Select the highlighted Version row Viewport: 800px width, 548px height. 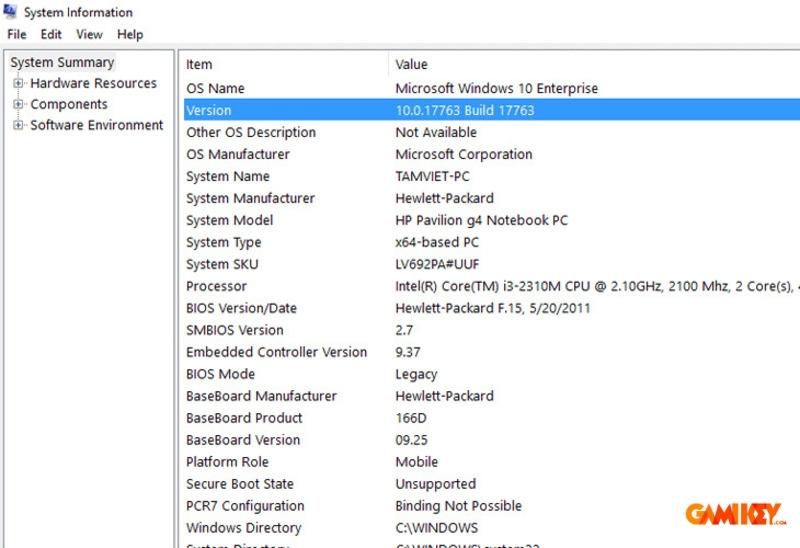(x=492, y=110)
